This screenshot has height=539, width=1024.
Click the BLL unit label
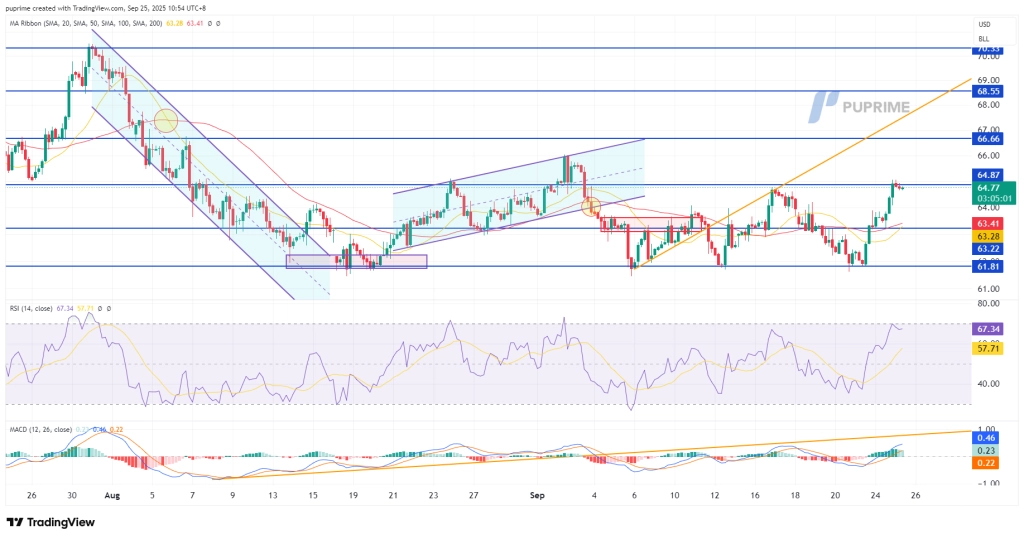click(x=983, y=39)
